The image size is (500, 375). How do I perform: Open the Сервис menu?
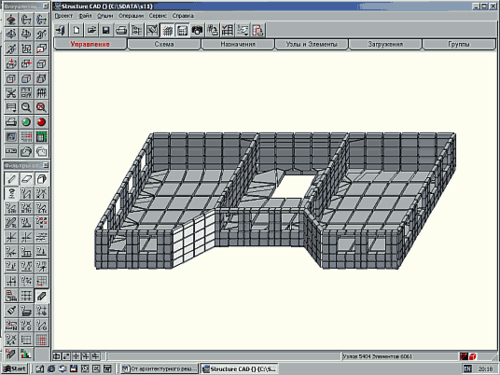[158, 16]
